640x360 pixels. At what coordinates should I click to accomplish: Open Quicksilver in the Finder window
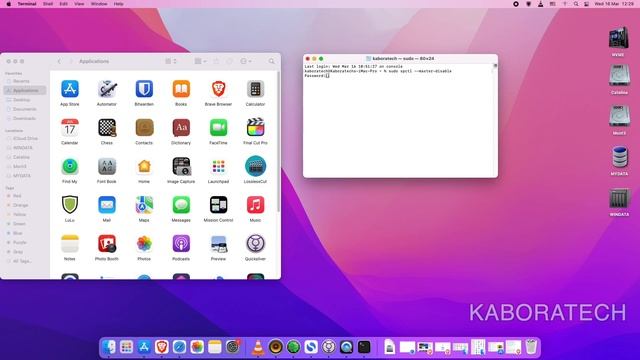256,244
